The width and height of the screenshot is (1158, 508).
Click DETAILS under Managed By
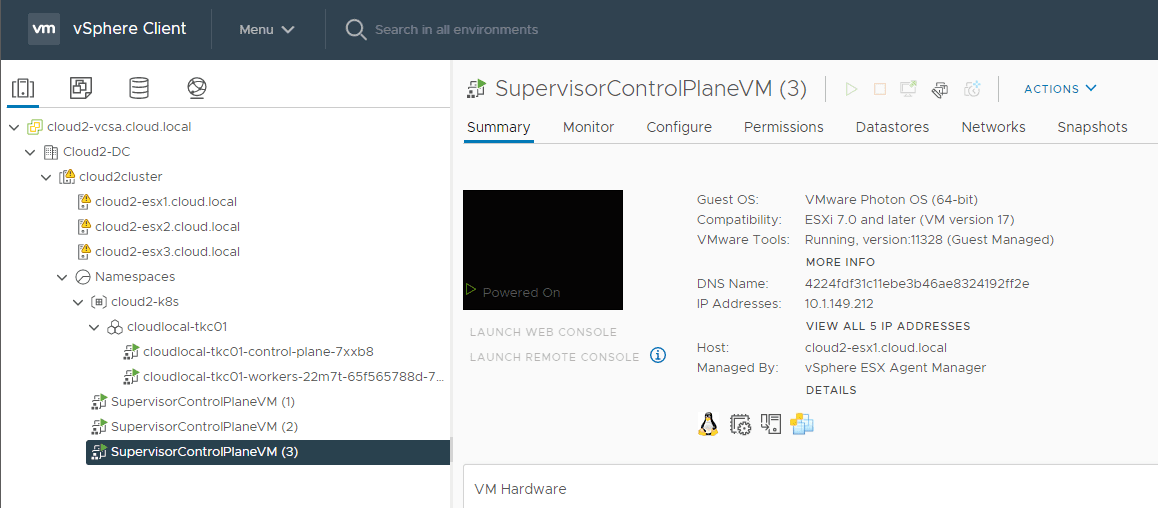coord(831,391)
